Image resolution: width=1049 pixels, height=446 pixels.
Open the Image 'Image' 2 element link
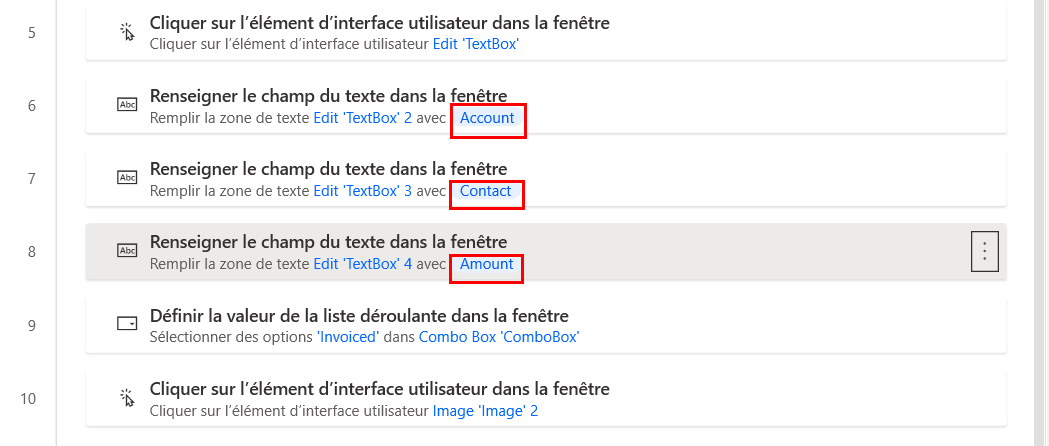click(485, 410)
